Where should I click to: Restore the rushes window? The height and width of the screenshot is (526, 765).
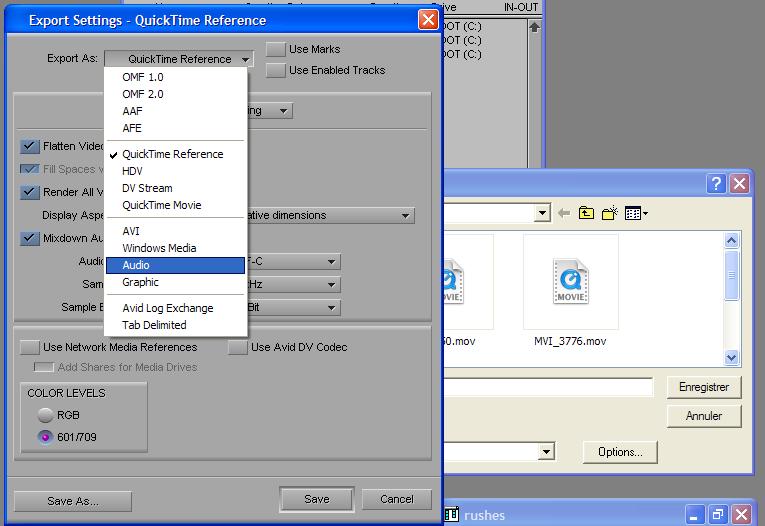717,514
